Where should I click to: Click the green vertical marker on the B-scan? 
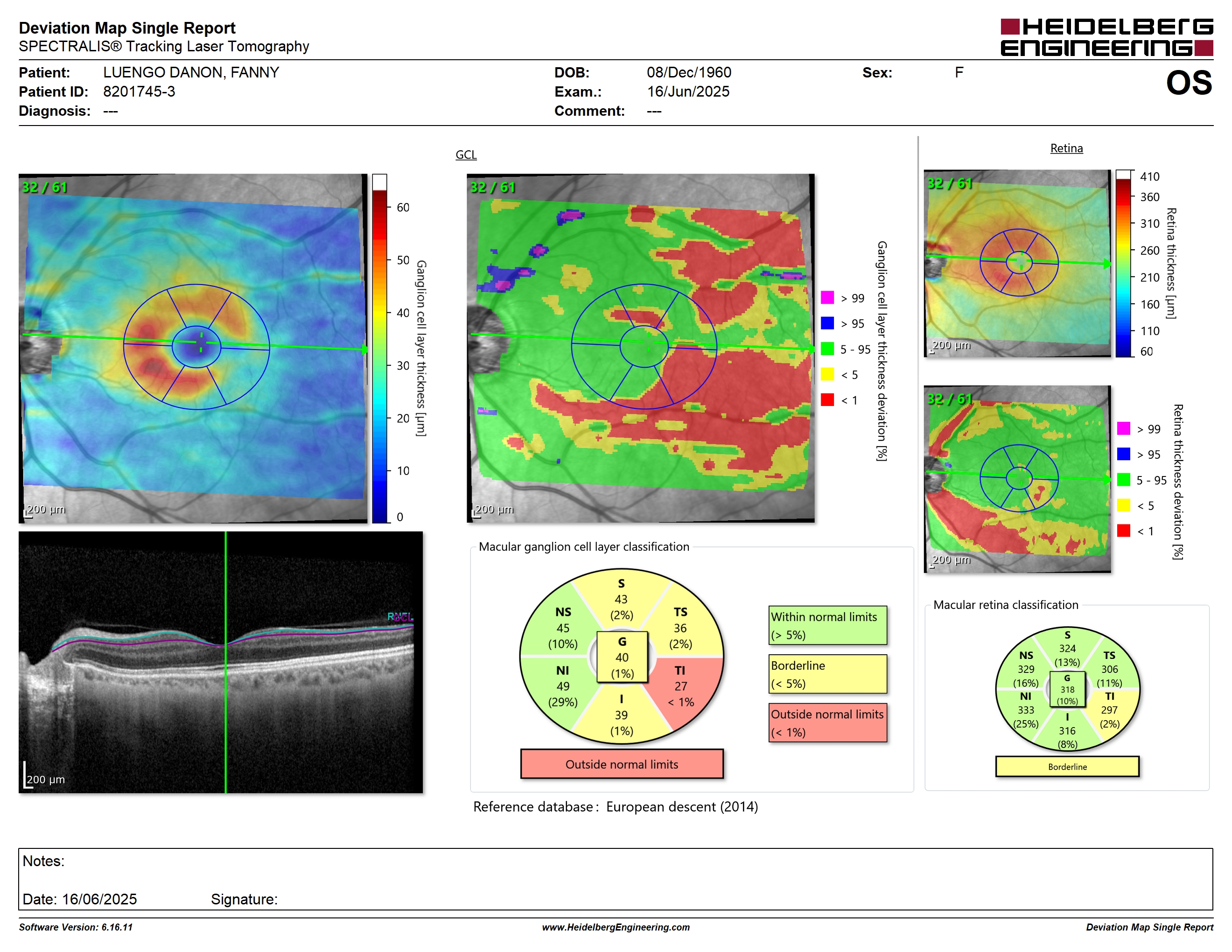[226, 662]
